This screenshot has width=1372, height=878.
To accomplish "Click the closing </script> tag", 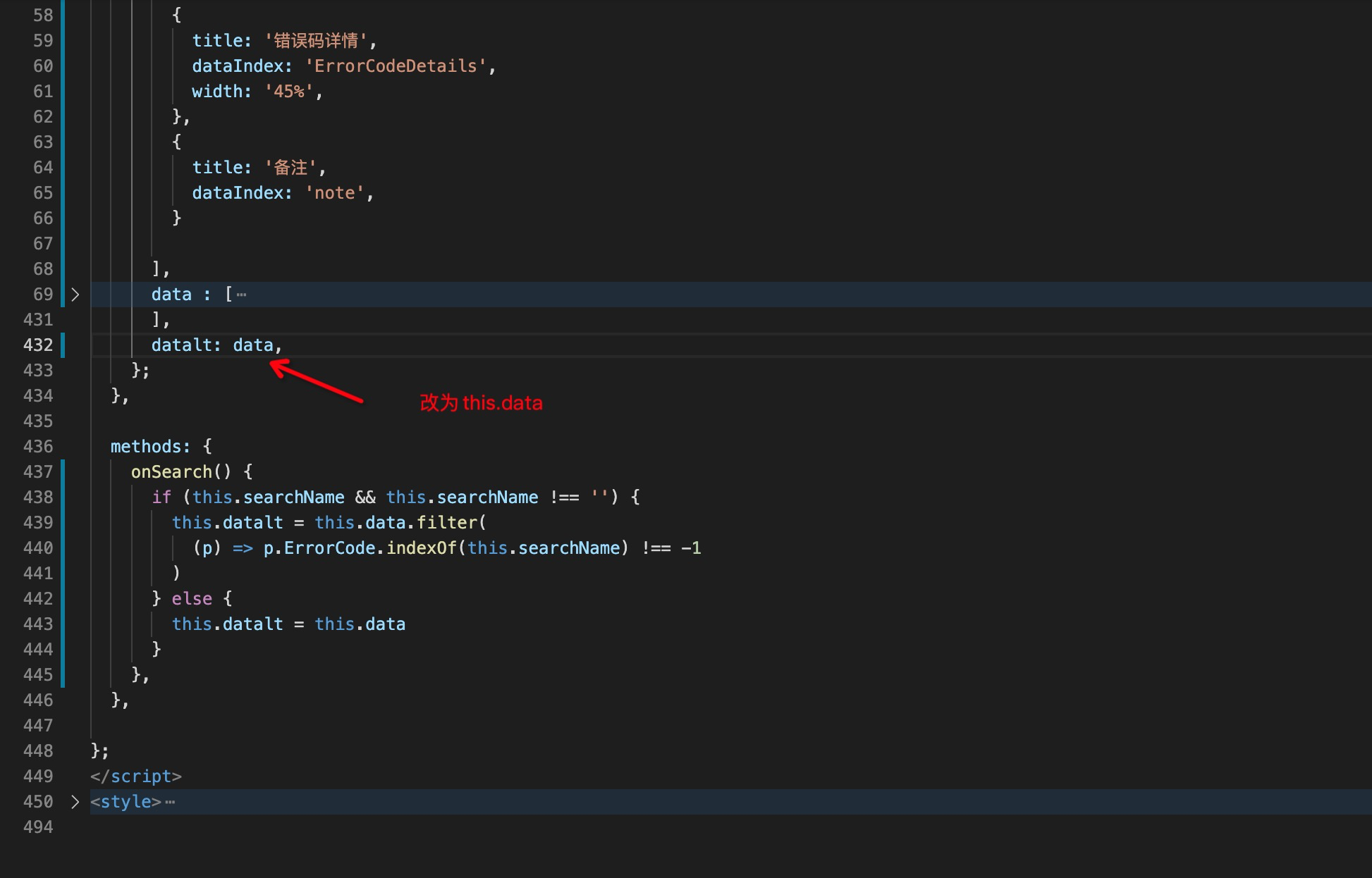I will (x=136, y=777).
